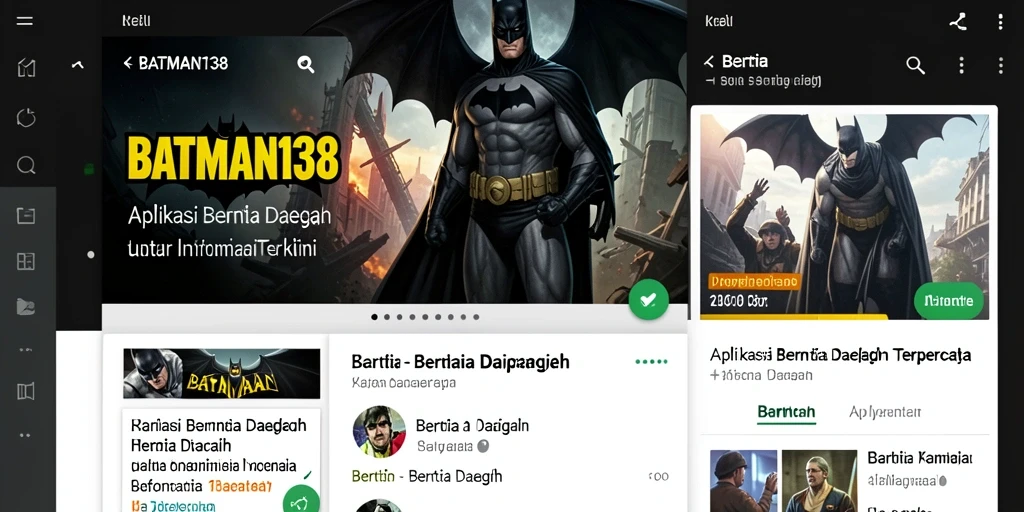Open the overflow menu in the right top bar
Screen dimensions: 1024x512
coord(1000,22)
